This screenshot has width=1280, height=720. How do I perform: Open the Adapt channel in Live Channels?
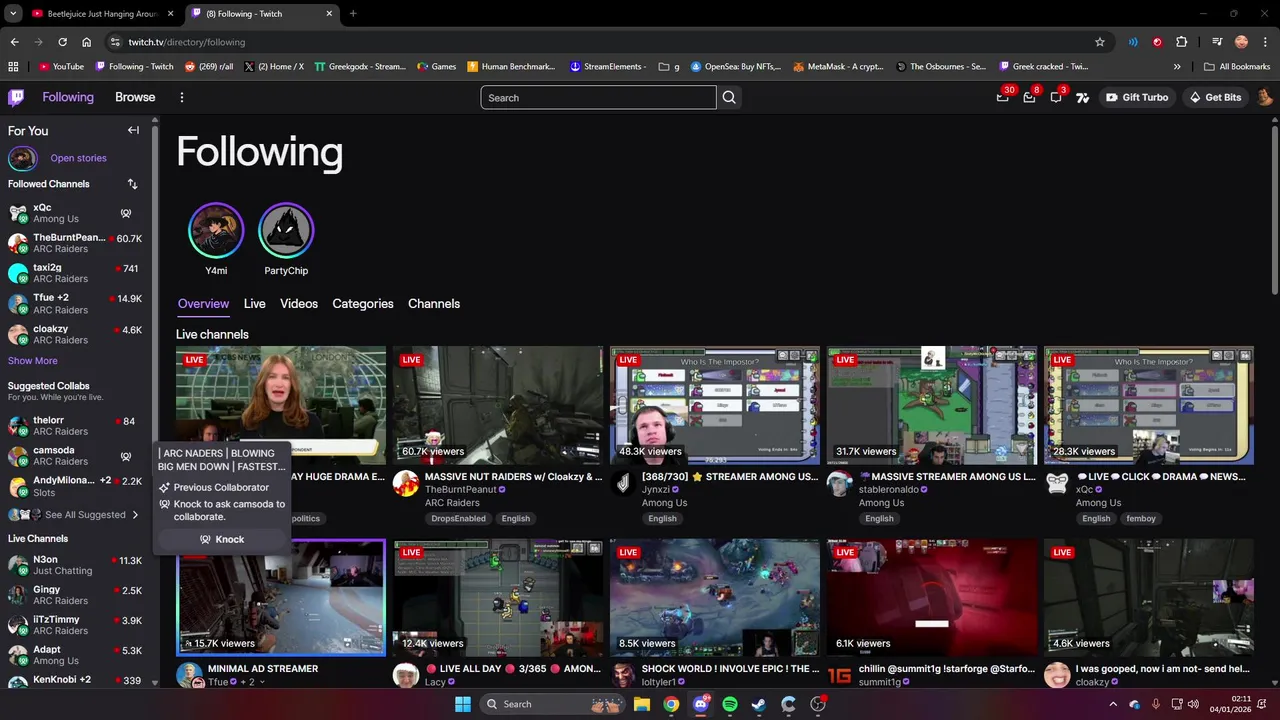coord(75,655)
